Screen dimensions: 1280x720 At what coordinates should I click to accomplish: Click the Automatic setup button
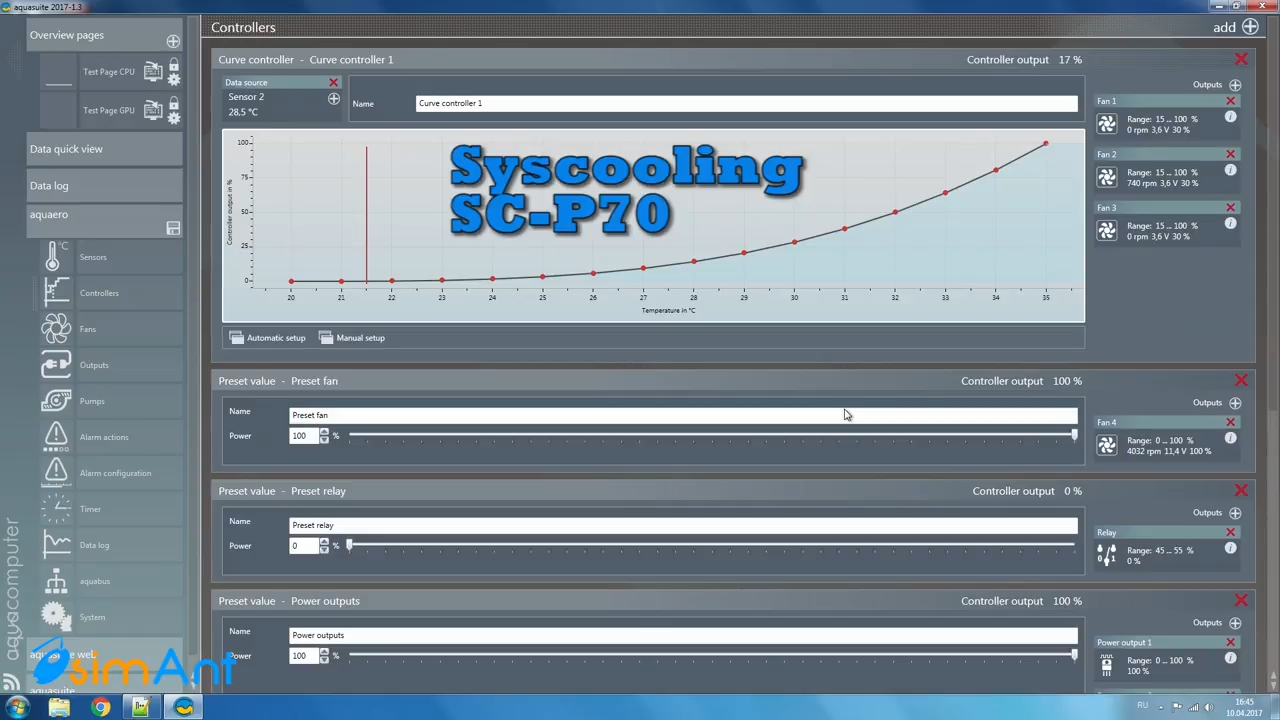[267, 338]
